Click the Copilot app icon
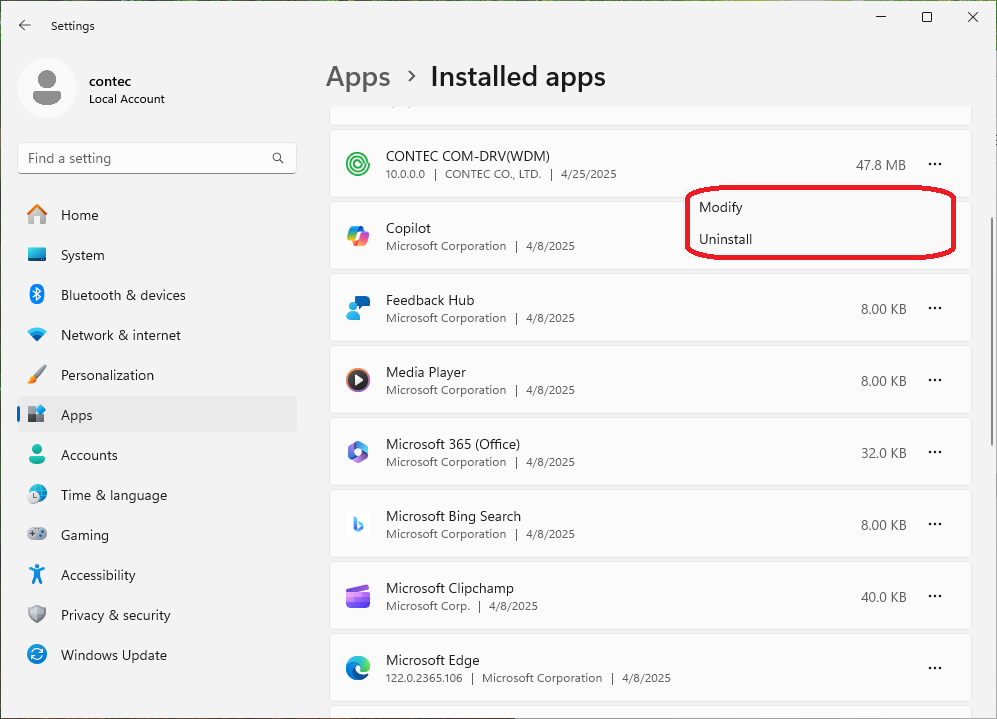This screenshot has height=719, width=997. tap(358, 236)
